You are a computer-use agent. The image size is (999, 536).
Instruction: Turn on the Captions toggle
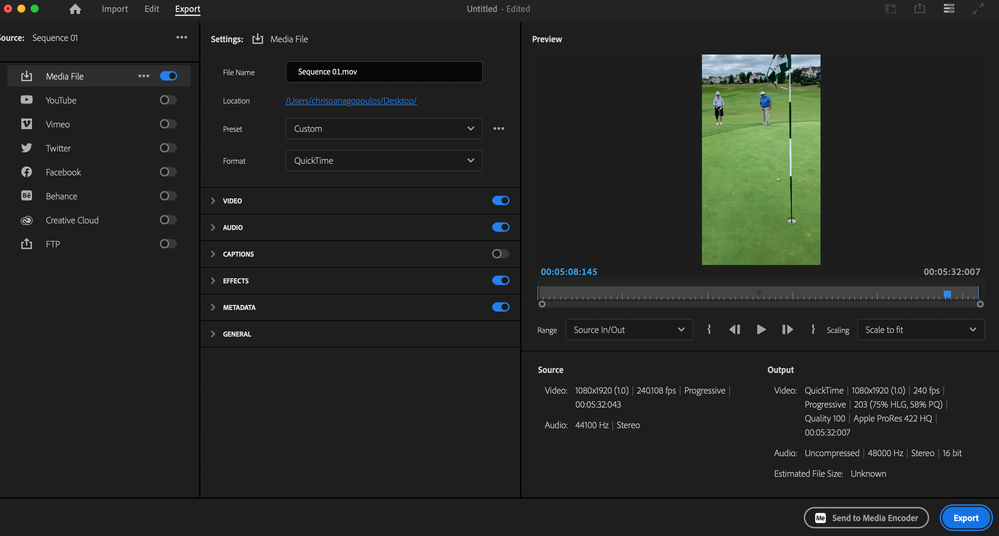pyautogui.click(x=500, y=254)
